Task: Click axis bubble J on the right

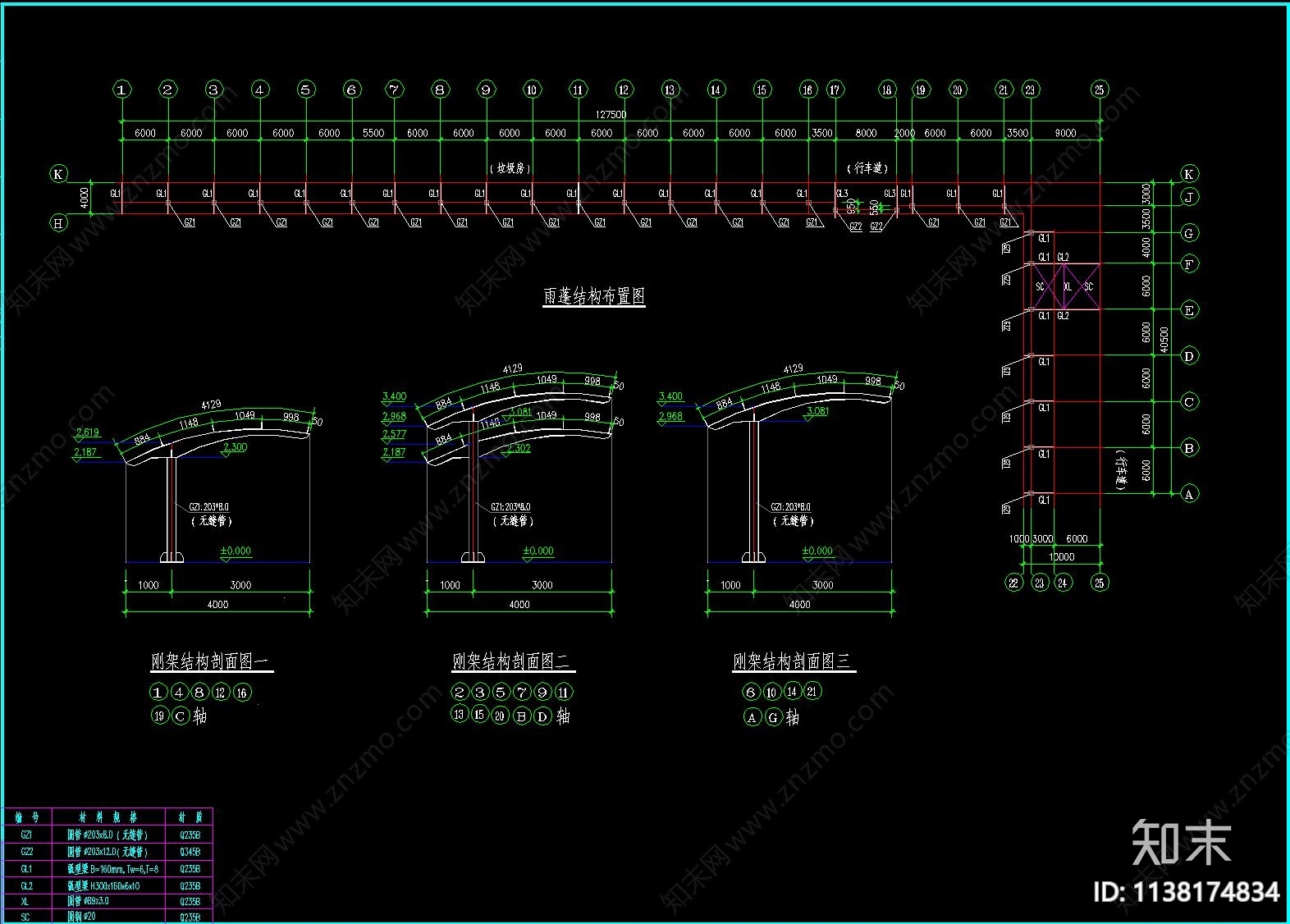Action: coord(1189,197)
